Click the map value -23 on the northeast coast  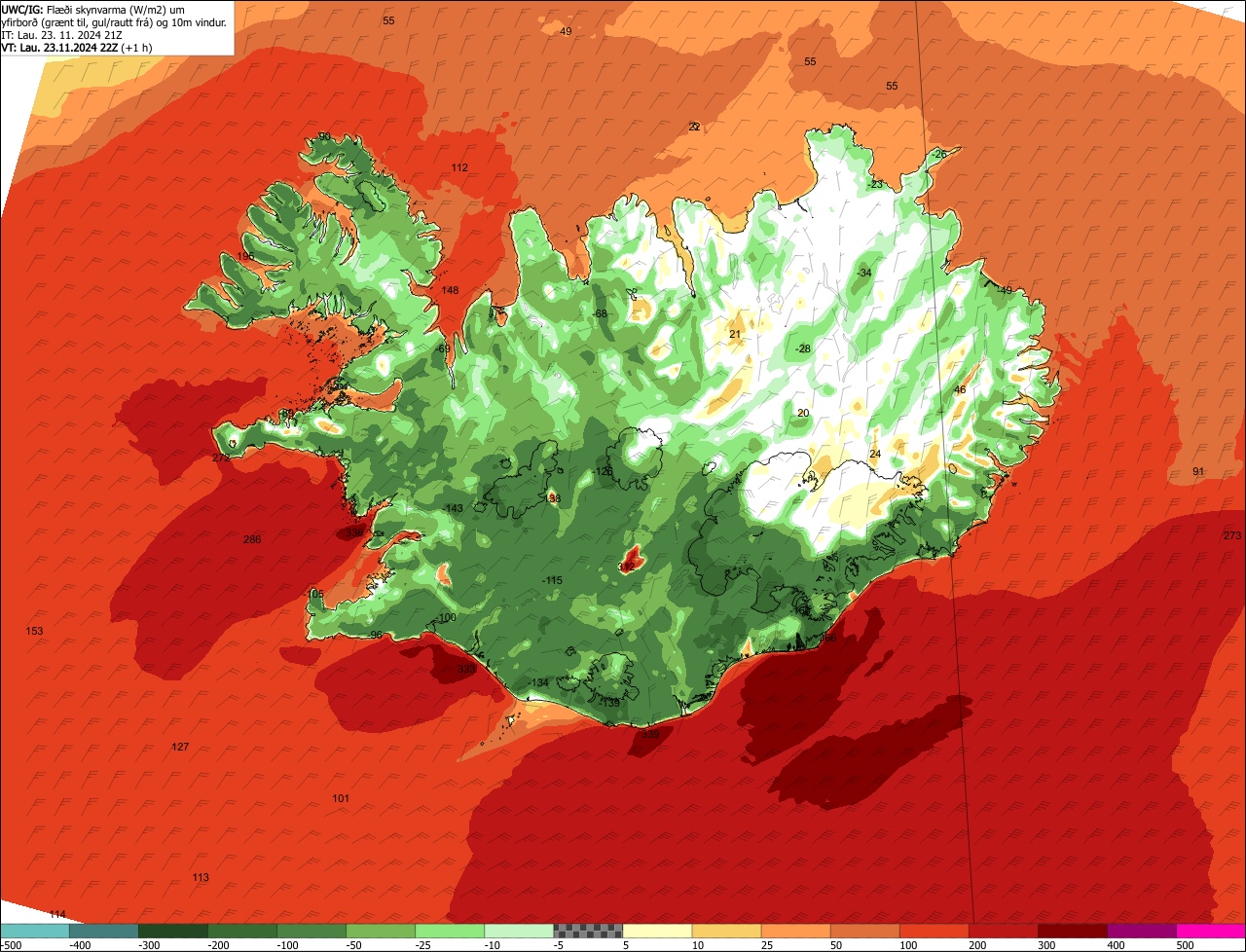876,184
